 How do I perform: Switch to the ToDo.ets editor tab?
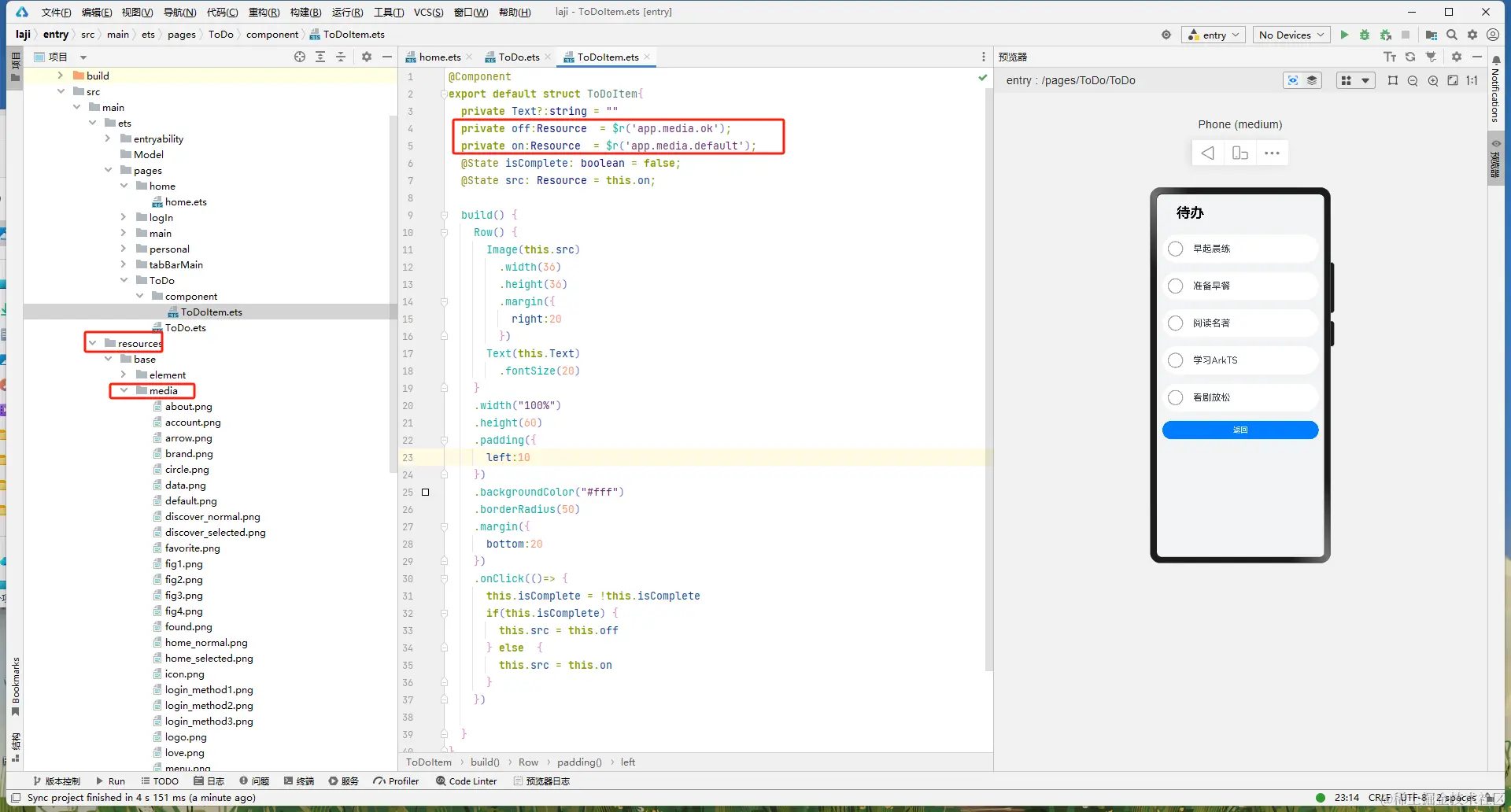point(518,57)
